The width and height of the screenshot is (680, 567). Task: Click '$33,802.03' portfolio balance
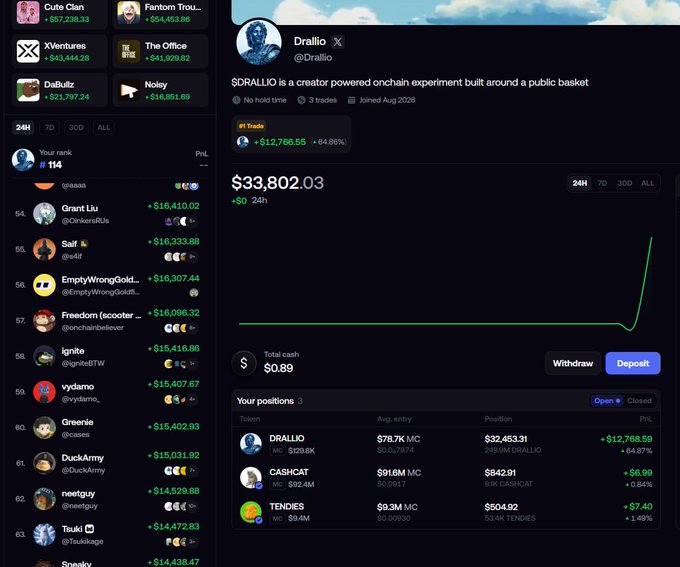click(x=278, y=183)
